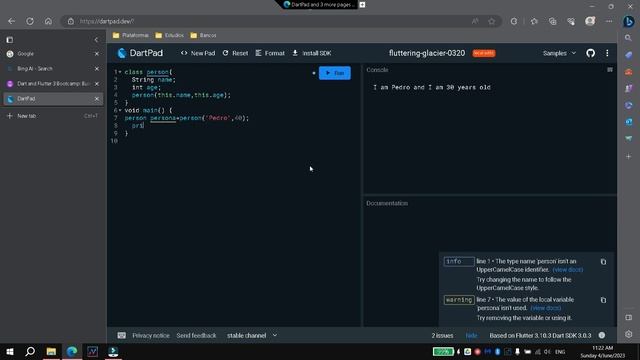640x360 pixels.
Task: Click Install SDK
Action: (x=312, y=53)
